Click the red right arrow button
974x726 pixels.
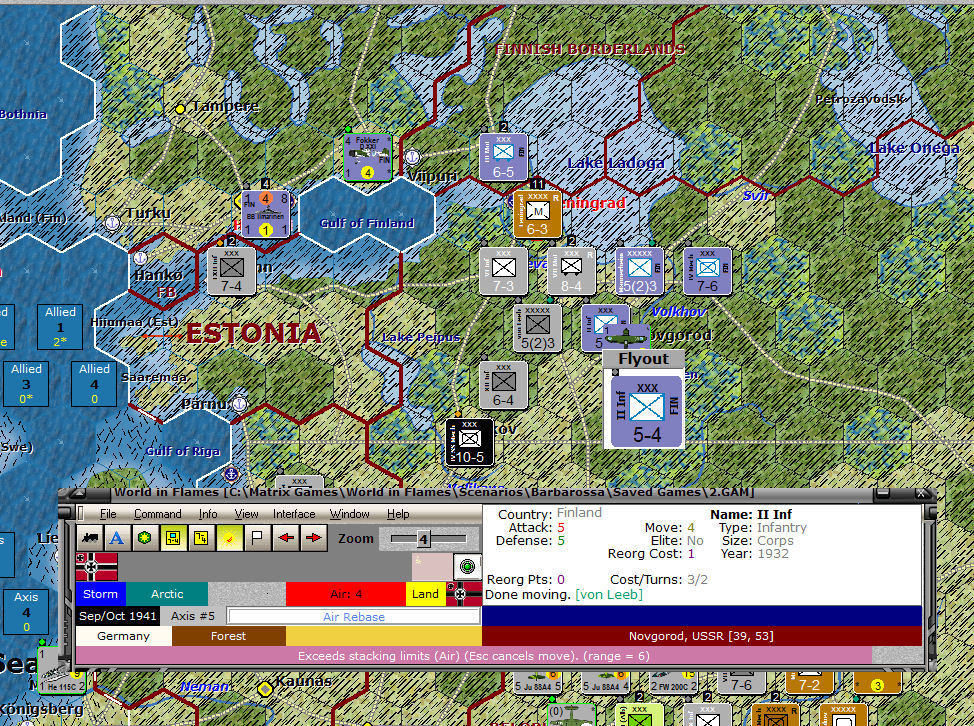pos(314,538)
